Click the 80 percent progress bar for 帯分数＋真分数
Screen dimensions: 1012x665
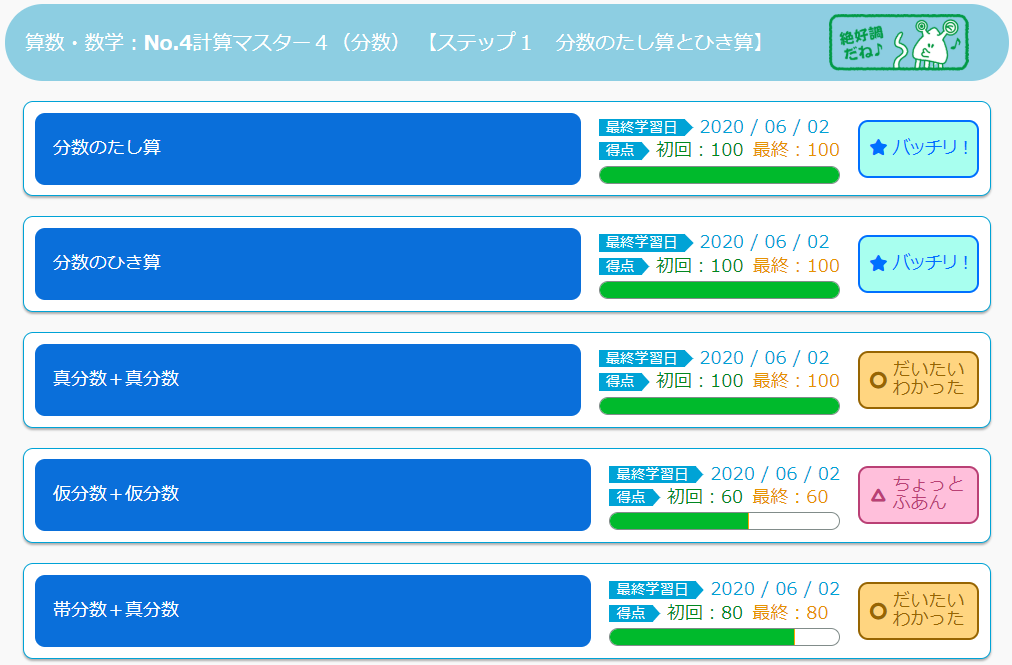pyautogui.click(x=724, y=637)
